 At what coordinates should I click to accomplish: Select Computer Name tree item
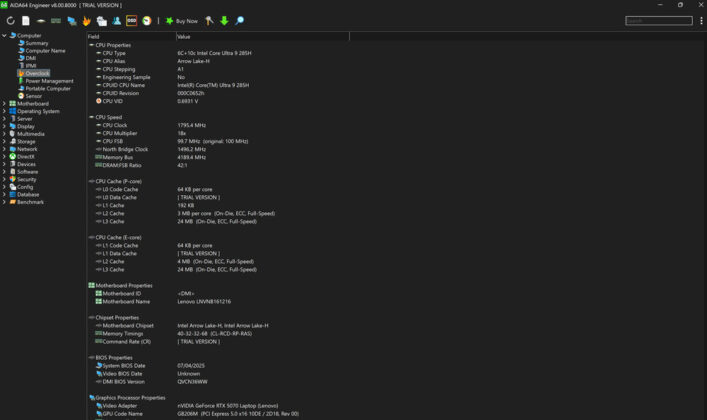point(41,51)
